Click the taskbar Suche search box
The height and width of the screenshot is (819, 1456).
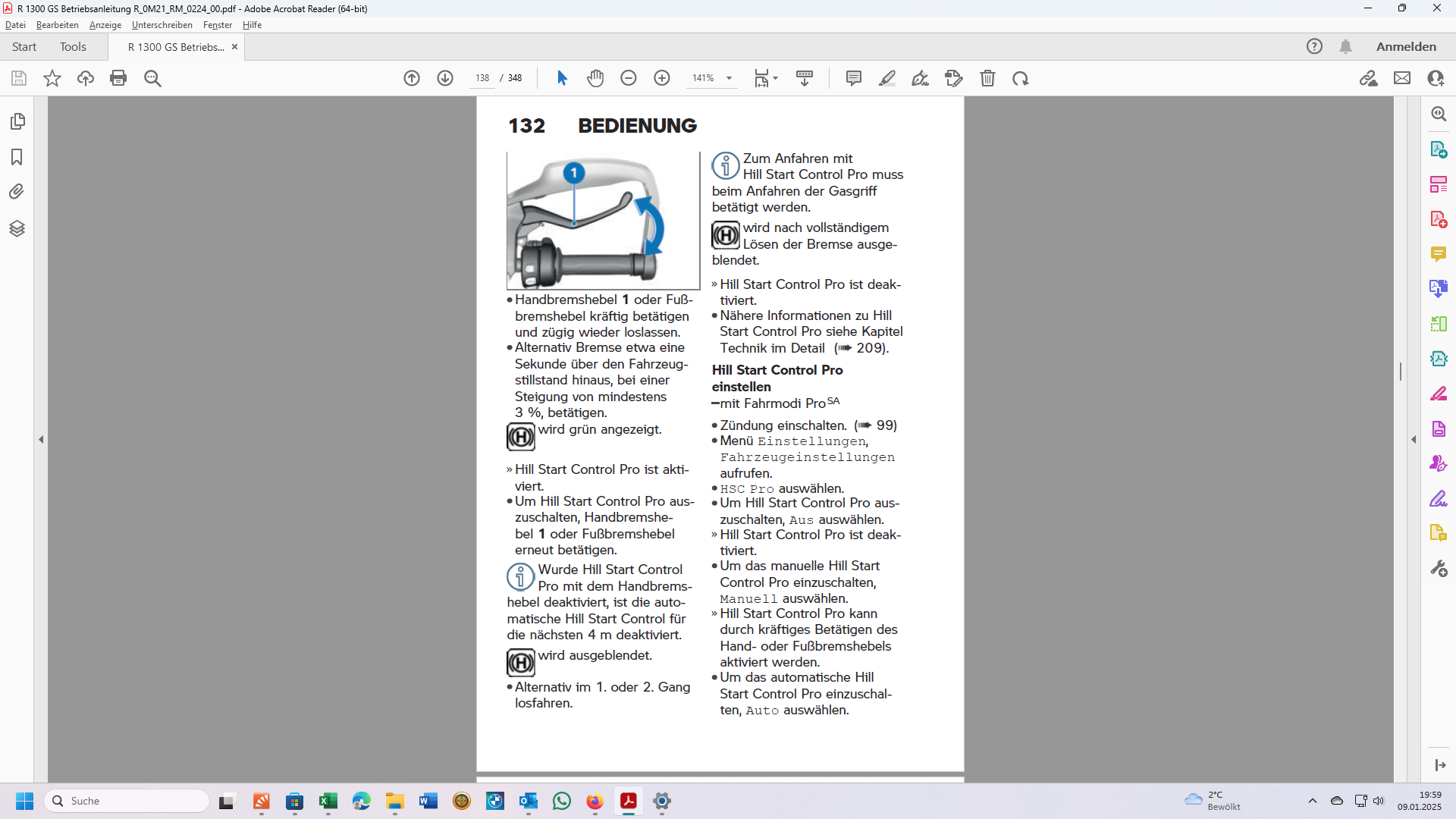pyautogui.click(x=127, y=801)
